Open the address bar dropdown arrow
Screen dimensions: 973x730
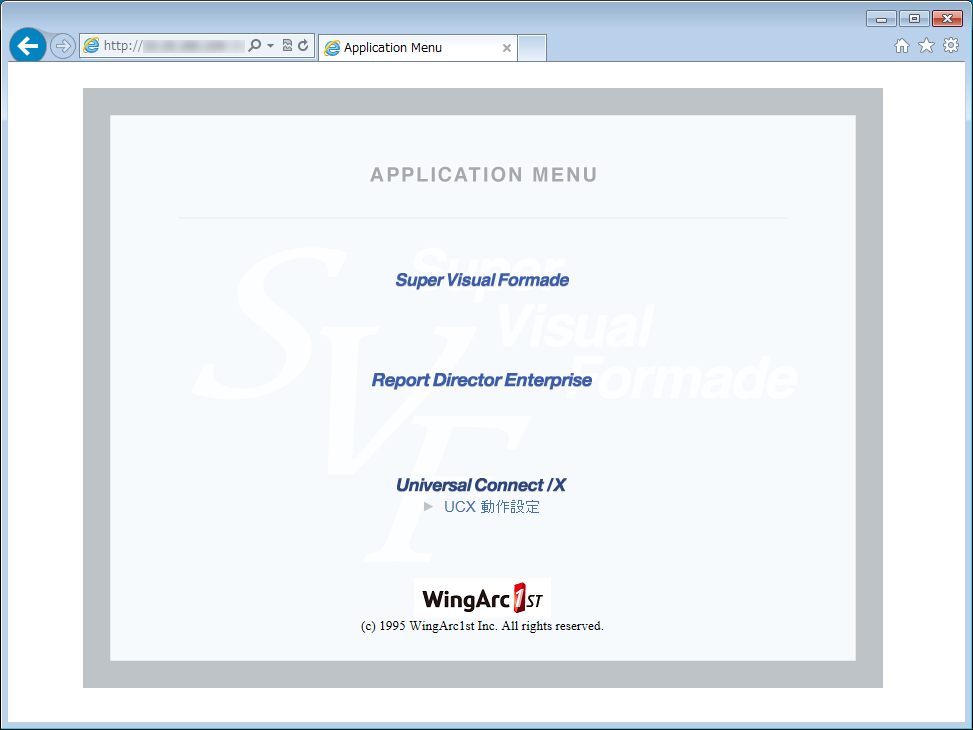(x=270, y=45)
